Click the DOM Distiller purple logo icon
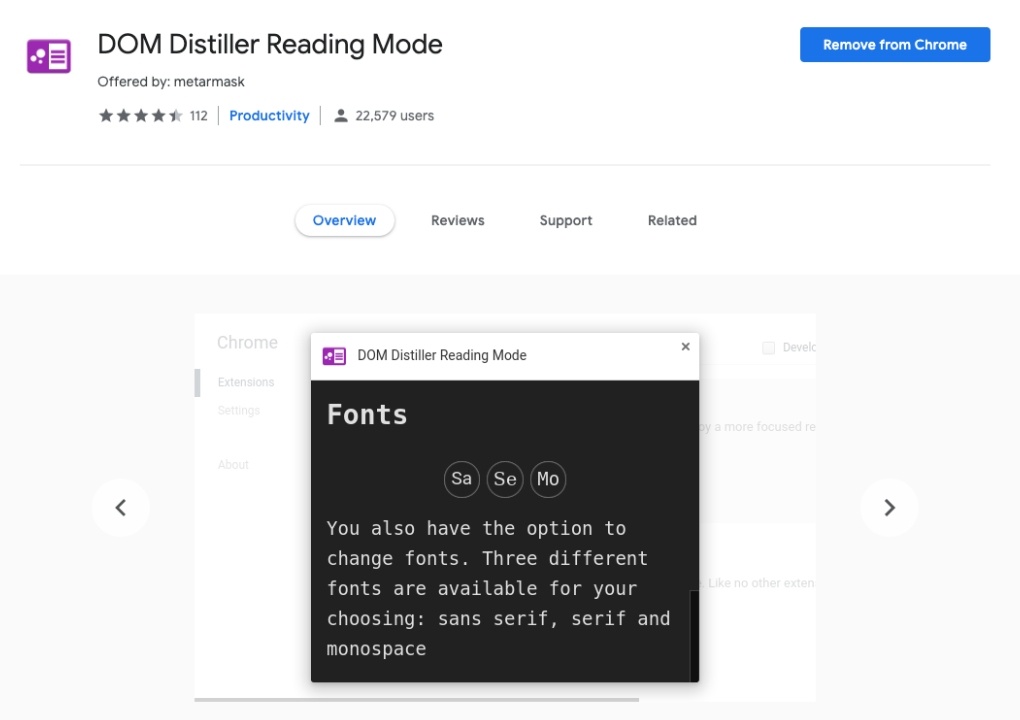 coord(48,55)
